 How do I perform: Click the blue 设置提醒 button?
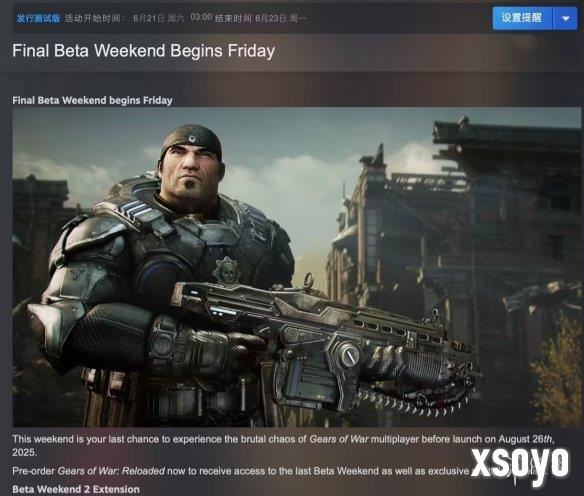pos(522,18)
